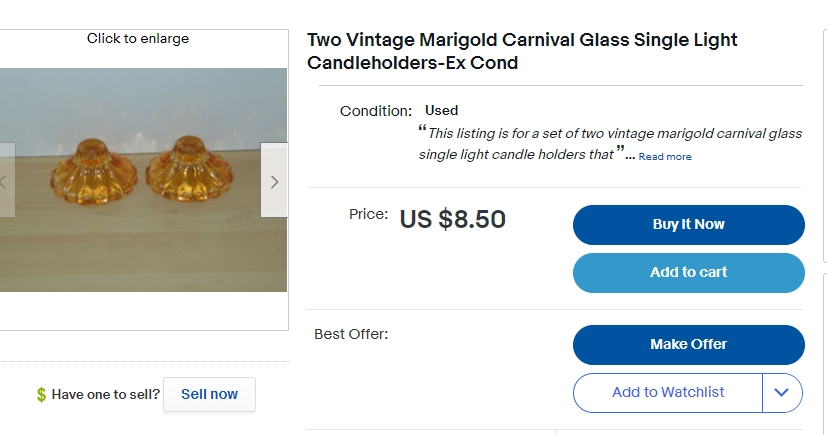
Task: Click the 'Best Offer:' label
Action: tap(351, 334)
